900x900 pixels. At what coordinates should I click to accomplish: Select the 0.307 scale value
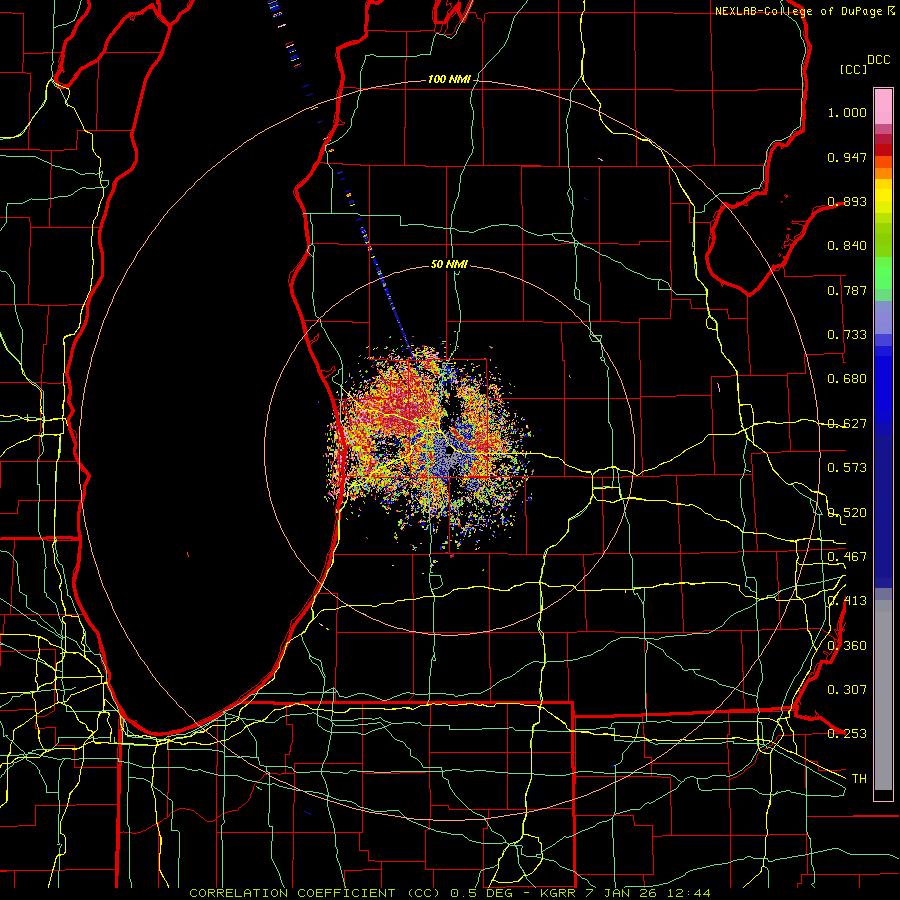(x=847, y=690)
